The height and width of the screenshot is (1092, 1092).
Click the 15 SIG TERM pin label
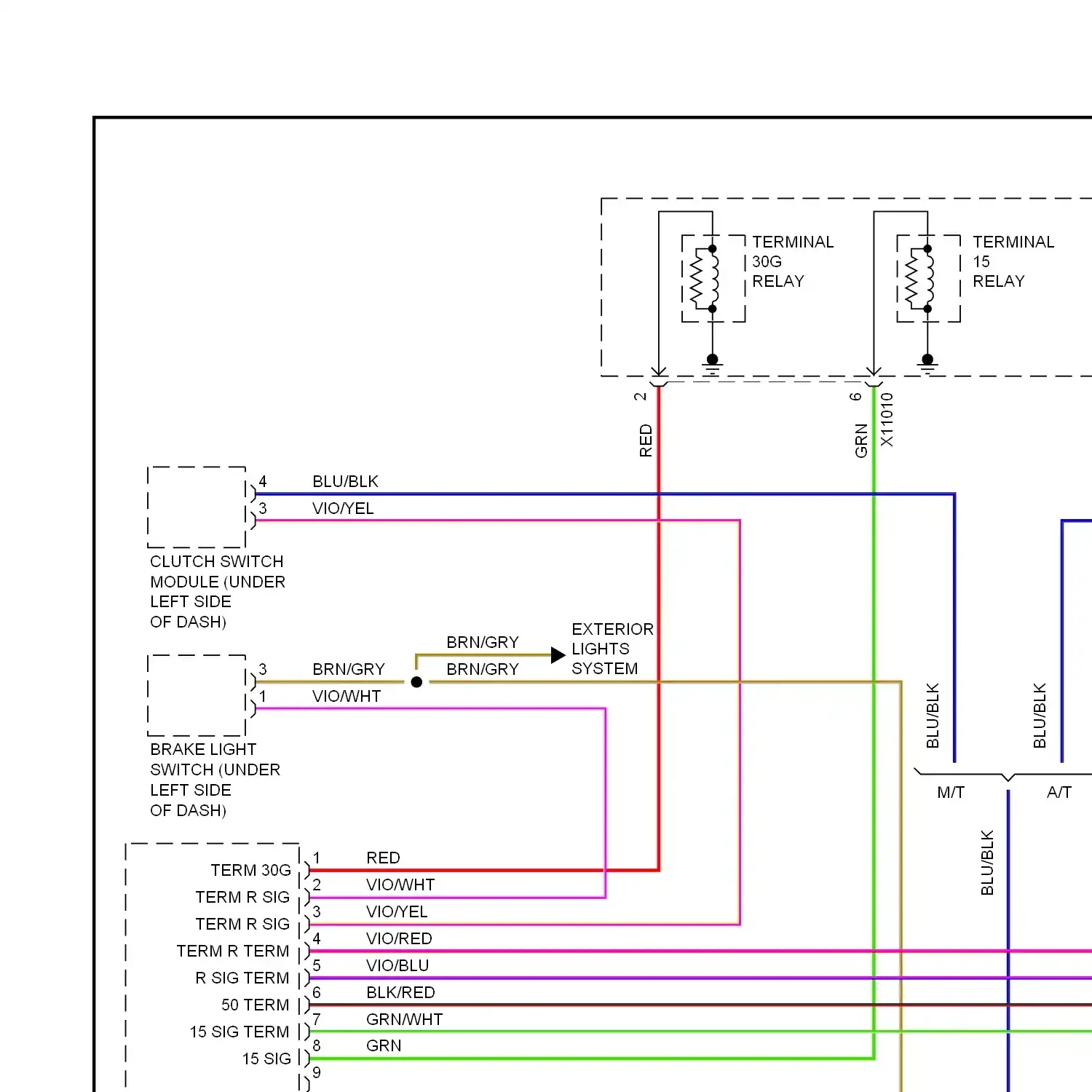[x=240, y=1032]
